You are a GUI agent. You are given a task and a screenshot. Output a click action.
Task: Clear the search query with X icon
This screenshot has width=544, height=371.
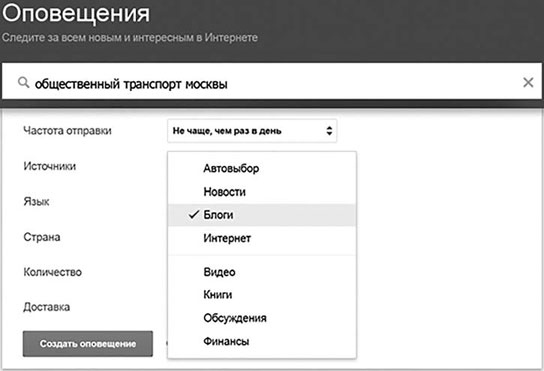tap(528, 82)
